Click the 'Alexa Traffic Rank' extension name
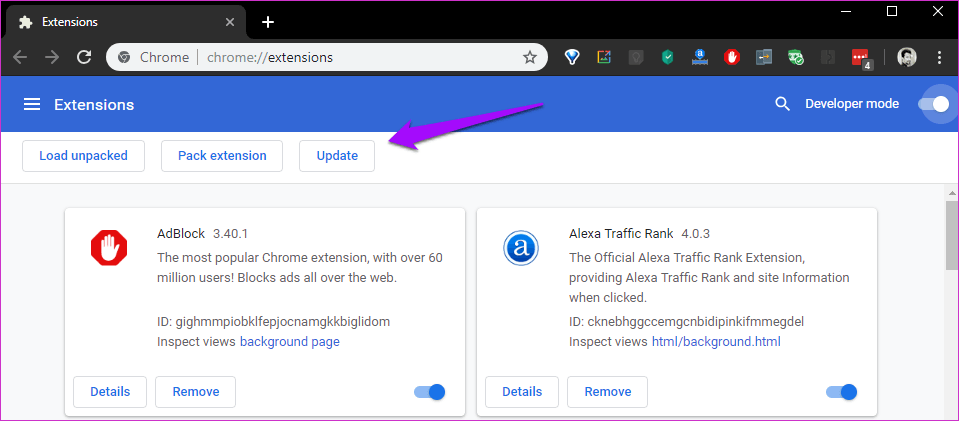 tap(621, 234)
